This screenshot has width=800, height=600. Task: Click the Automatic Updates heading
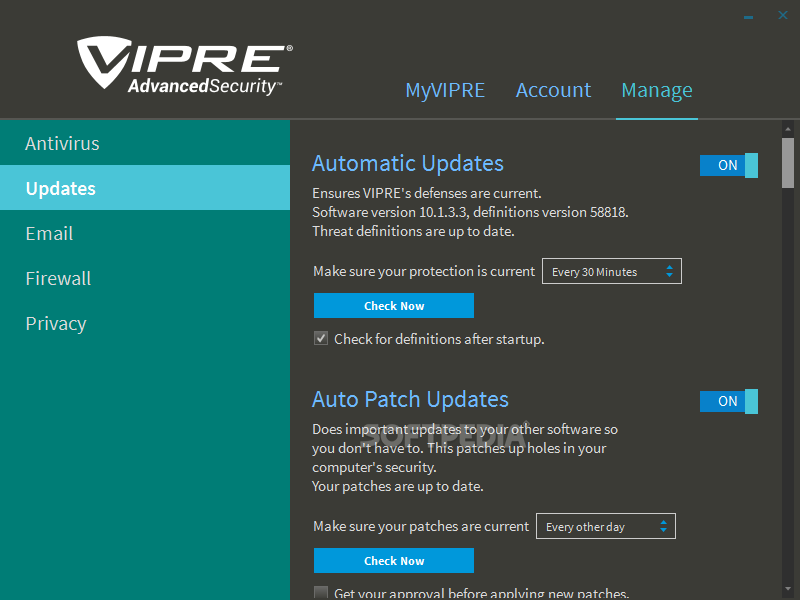(408, 163)
